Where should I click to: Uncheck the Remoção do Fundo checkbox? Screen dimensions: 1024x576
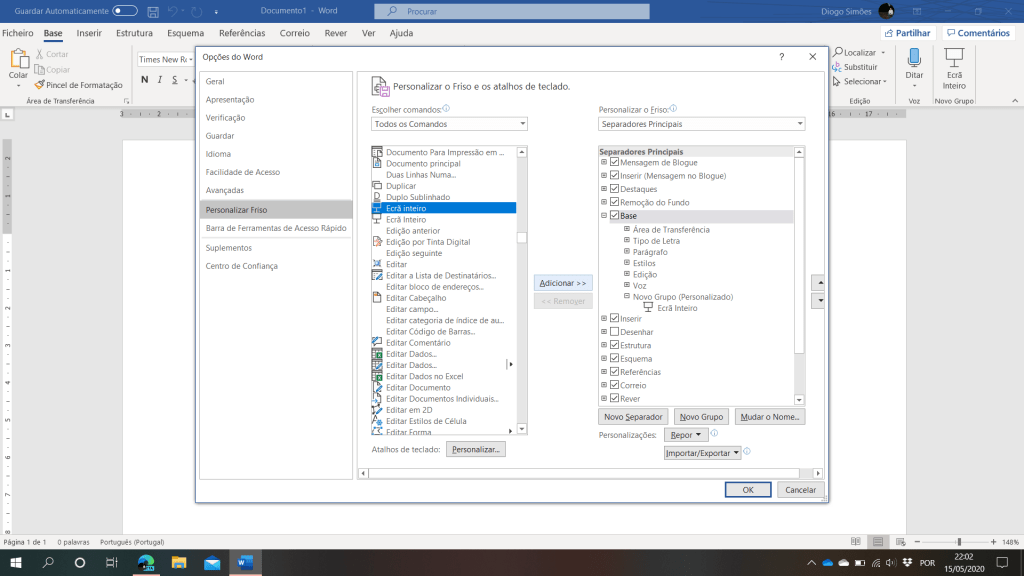click(615, 202)
